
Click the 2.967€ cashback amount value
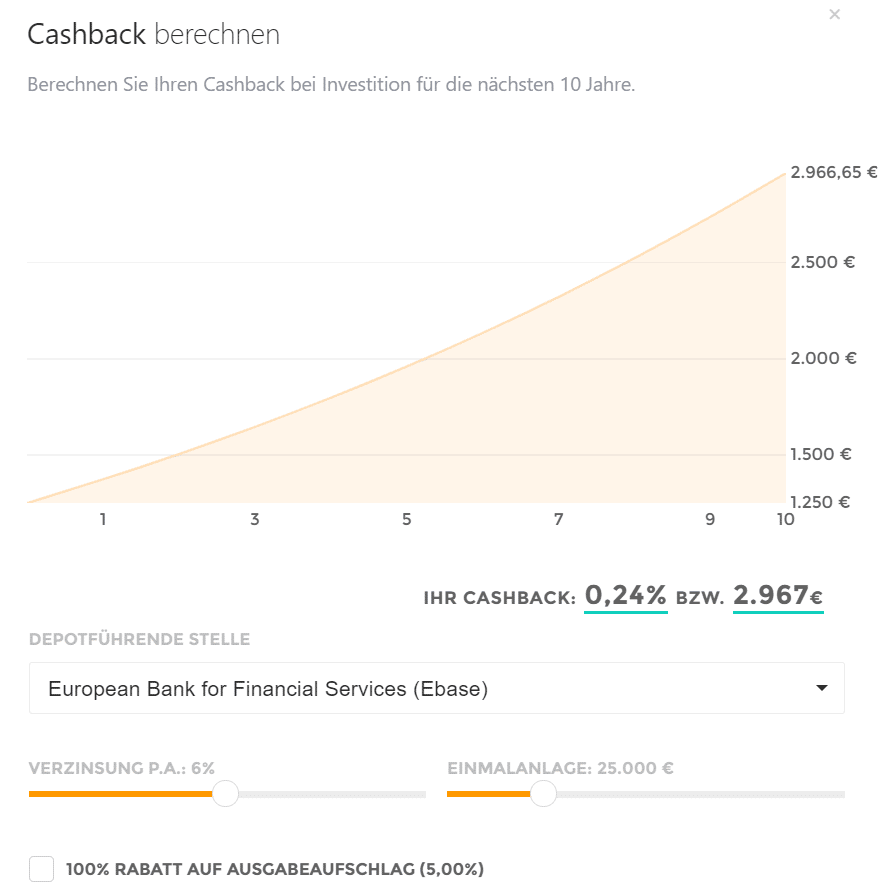(x=778, y=596)
